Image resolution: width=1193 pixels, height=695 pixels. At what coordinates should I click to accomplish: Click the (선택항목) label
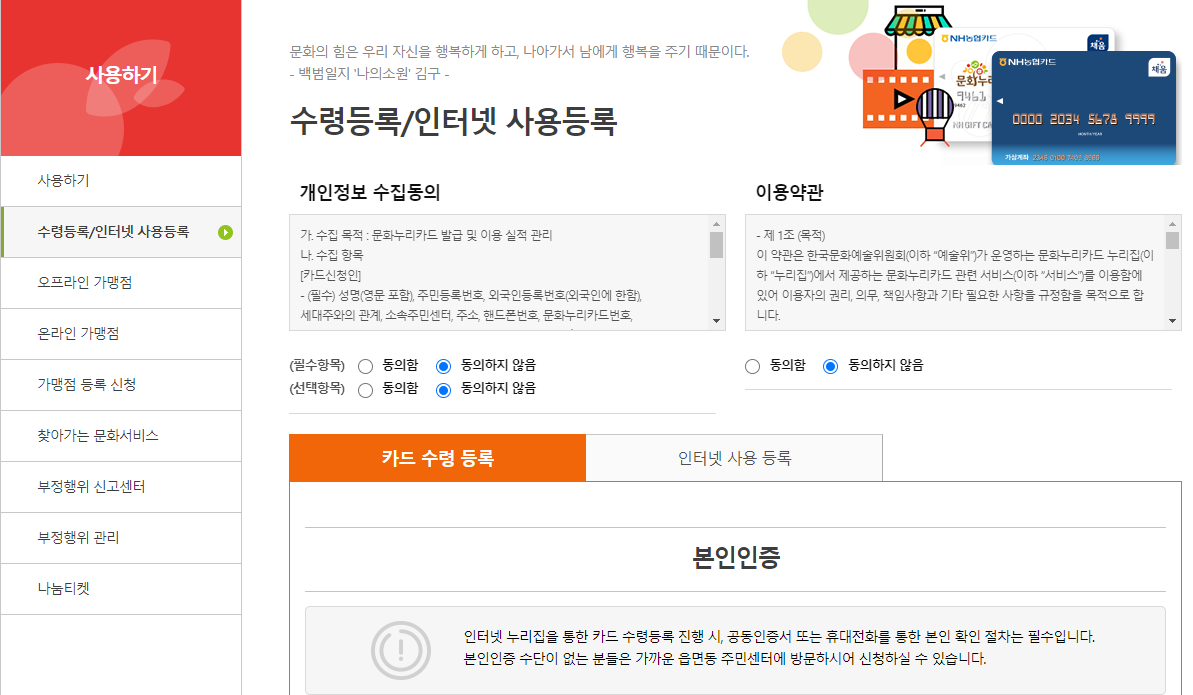317,388
